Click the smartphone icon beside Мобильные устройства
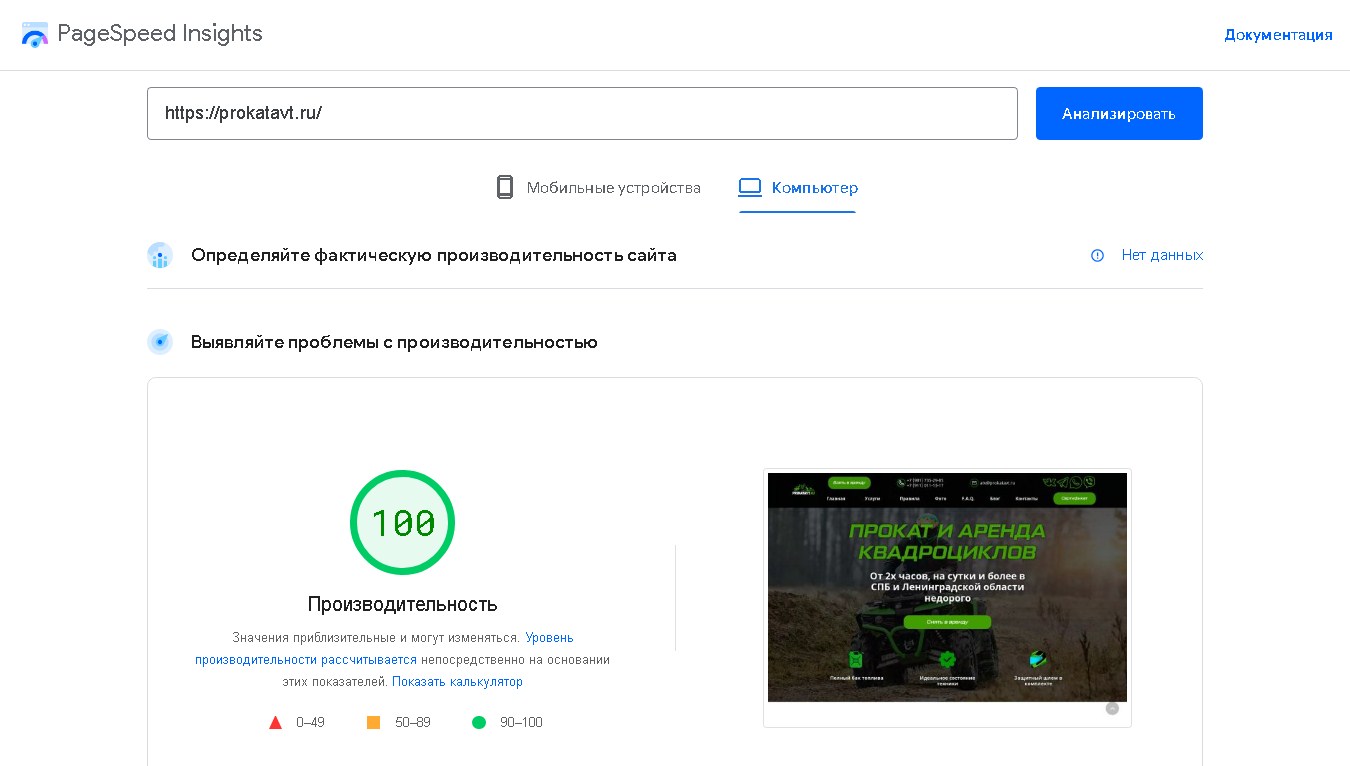This screenshot has height=766, width=1350. [504, 187]
